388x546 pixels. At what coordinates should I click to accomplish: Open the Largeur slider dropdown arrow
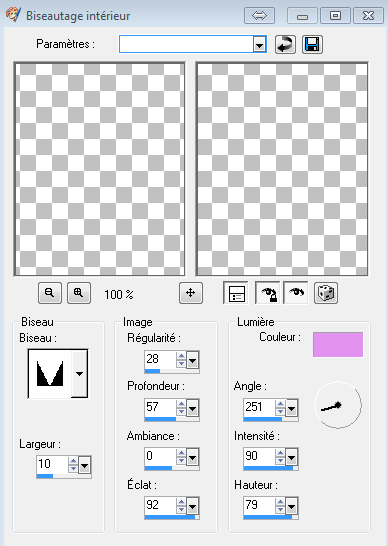point(85,465)
